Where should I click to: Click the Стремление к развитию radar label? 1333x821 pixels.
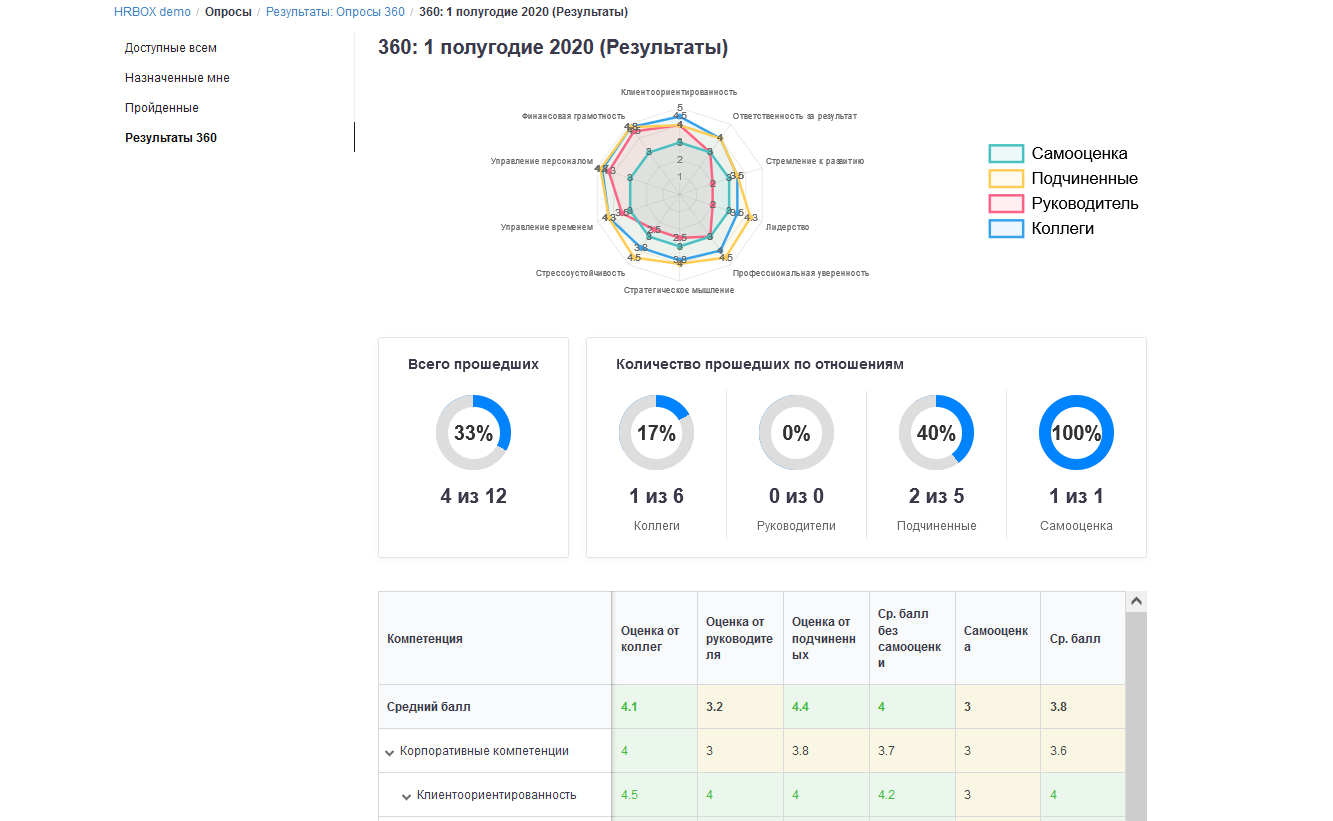[x=815, y=161]
